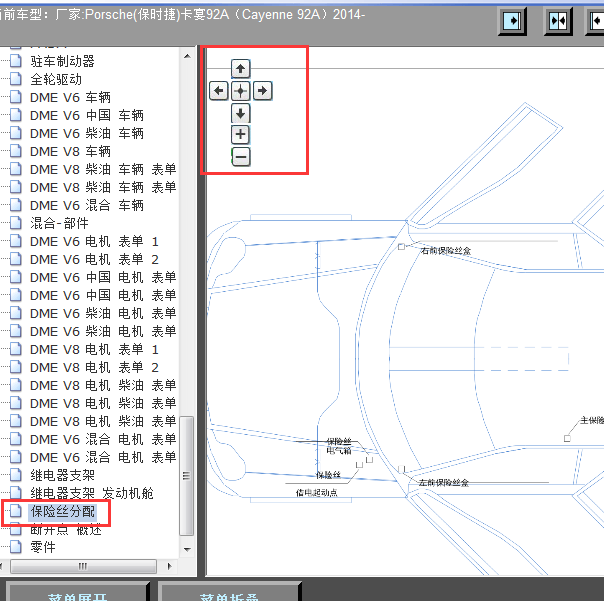
Task: Open the 继电器支架 entry
Action: 62,475
